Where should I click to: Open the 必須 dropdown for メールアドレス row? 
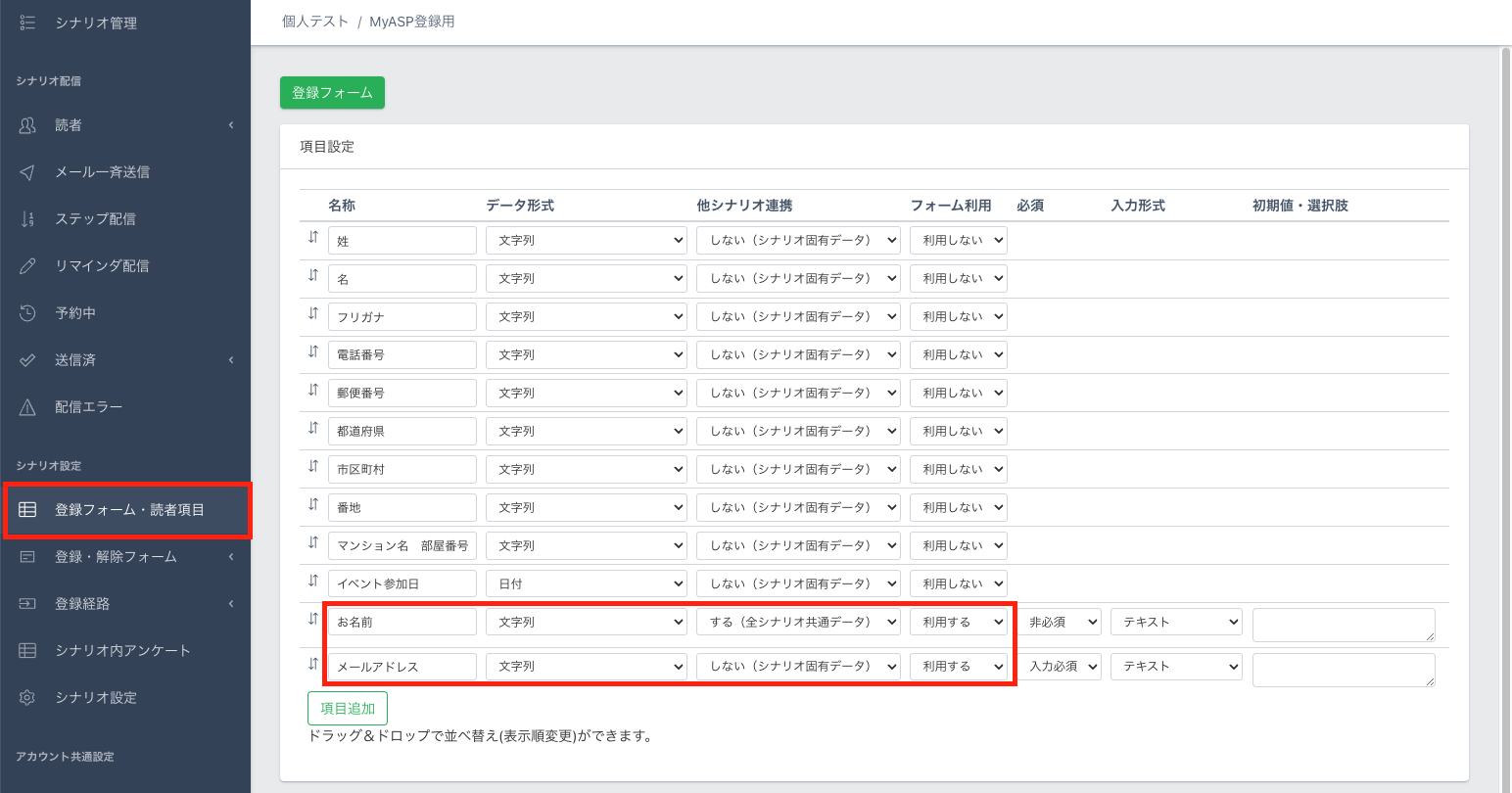(x=1062, y=666)
